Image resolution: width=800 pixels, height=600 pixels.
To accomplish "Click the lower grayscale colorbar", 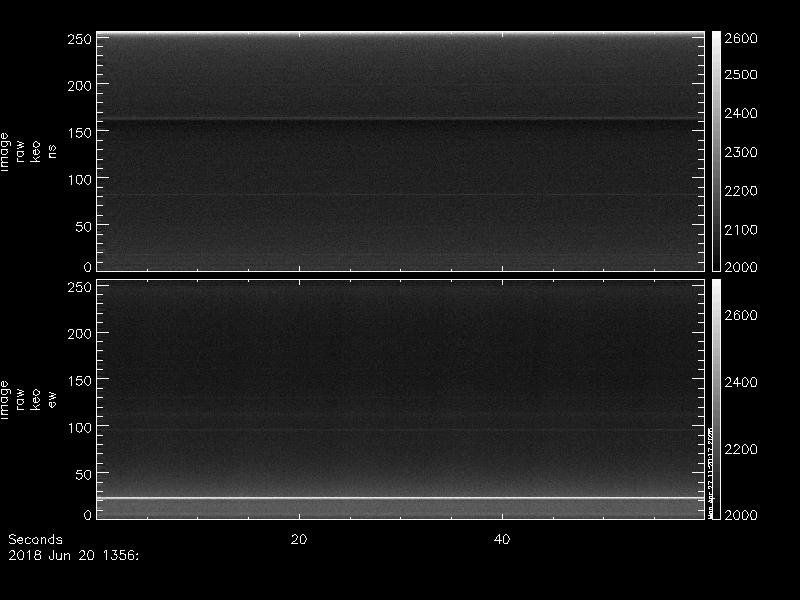I will 716,399.
